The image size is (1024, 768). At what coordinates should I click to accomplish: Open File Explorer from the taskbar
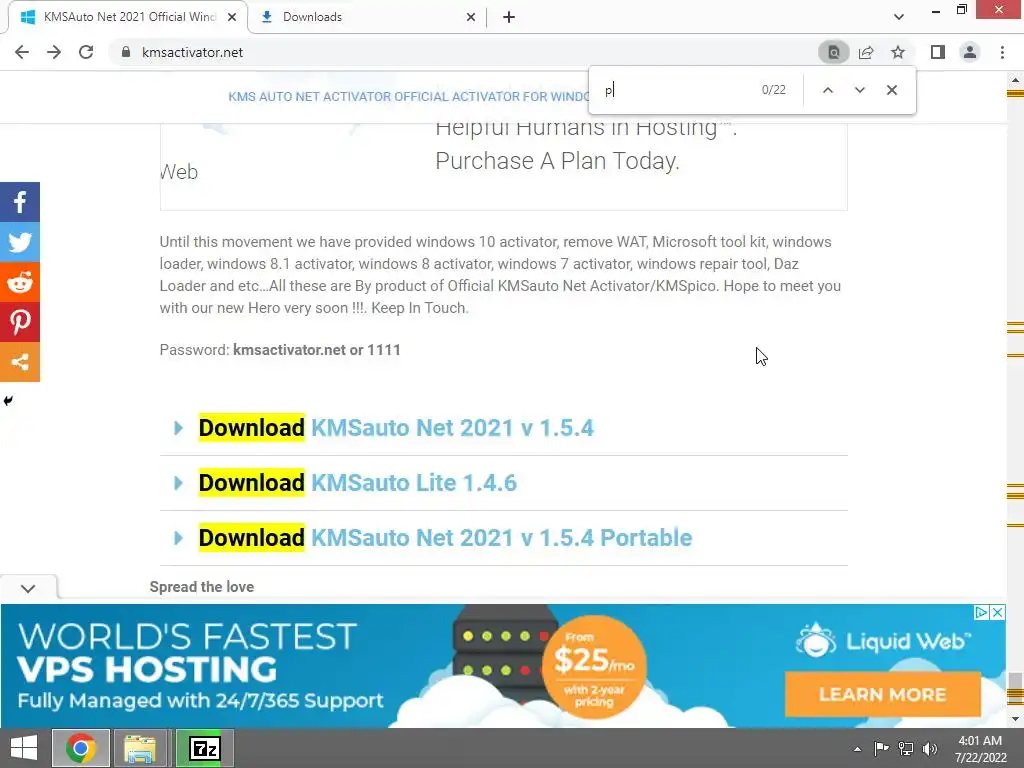click(140, 748)
